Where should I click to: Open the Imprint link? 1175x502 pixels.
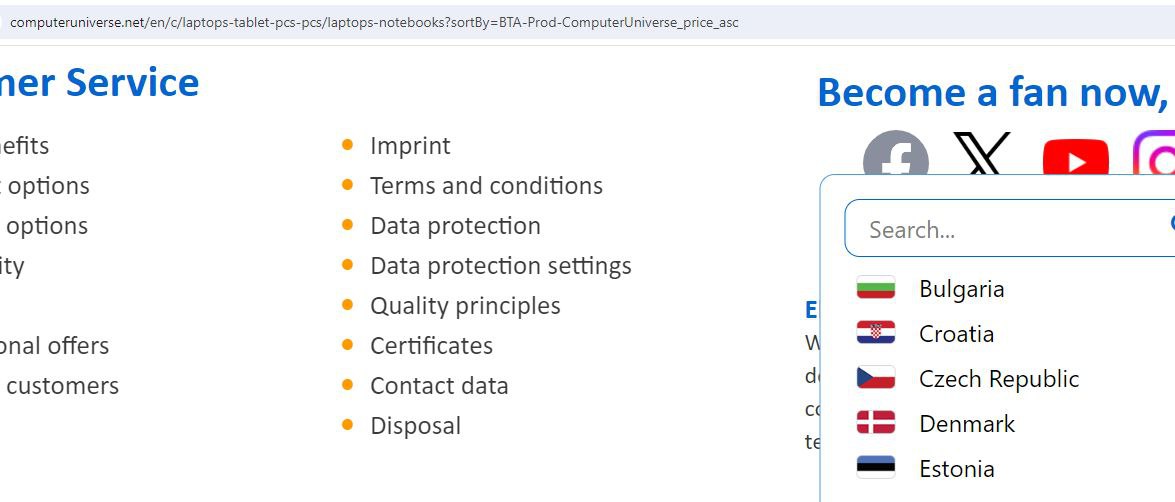pos(410,146)
